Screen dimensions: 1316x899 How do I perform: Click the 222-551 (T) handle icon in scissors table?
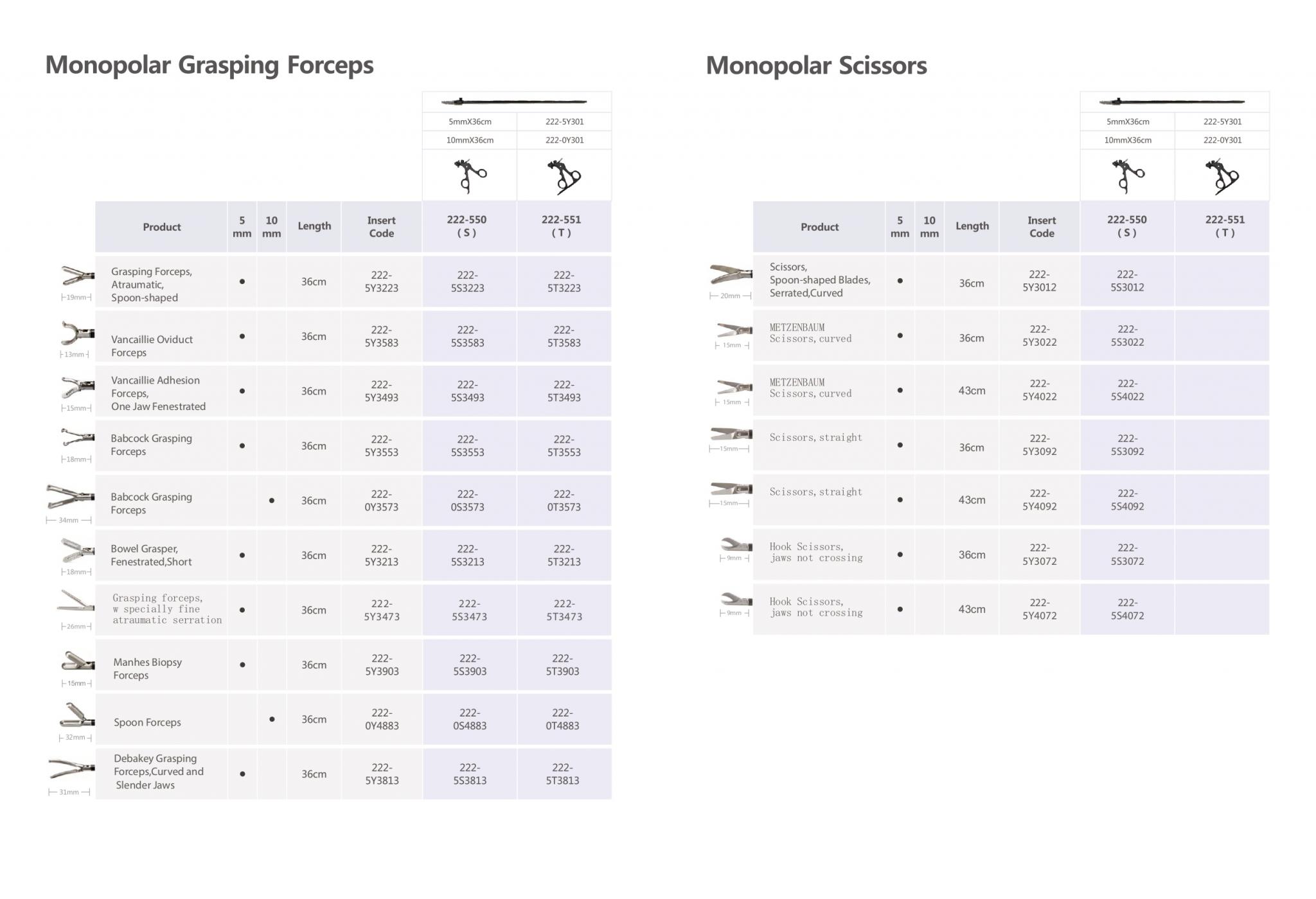[x=1222, y=176]
